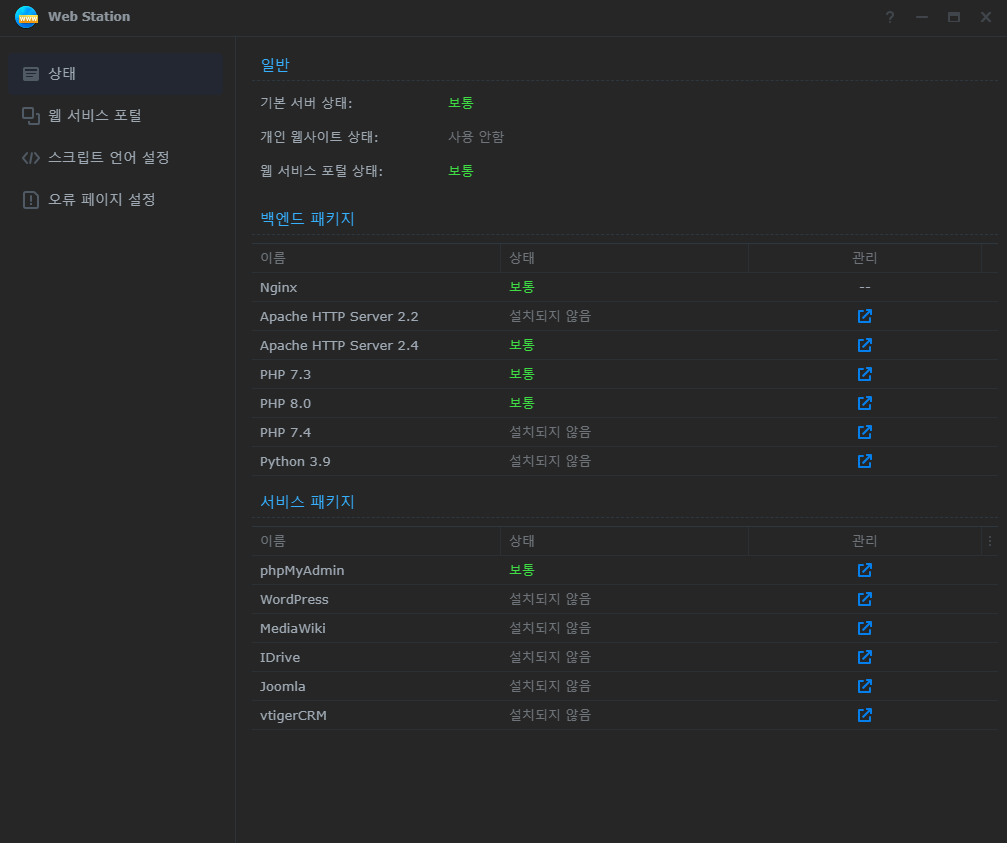Click the Web Station app logo
Image resolution: width=1007 pixels, height=843 pixels.
click(26, 17)
